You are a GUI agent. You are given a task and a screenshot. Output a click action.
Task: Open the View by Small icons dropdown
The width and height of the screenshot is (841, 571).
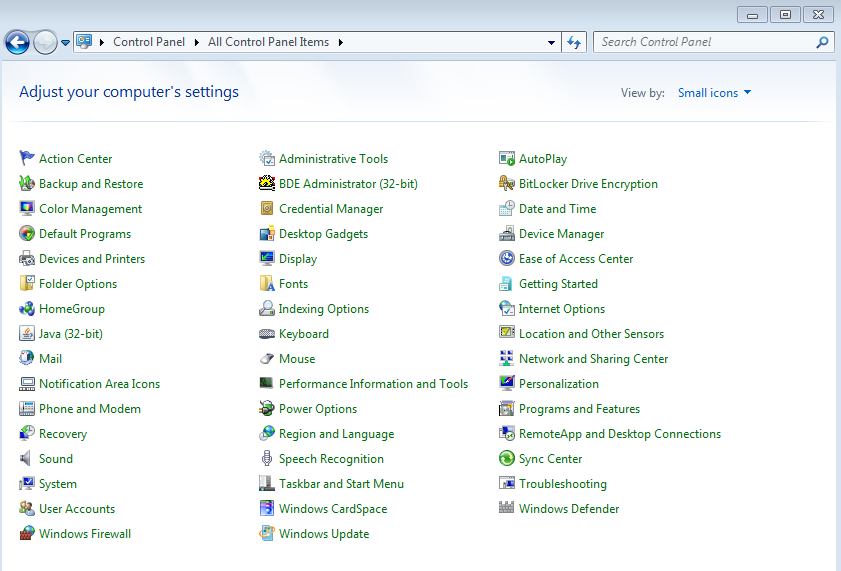pyautogui.click(x=714, y=93)
